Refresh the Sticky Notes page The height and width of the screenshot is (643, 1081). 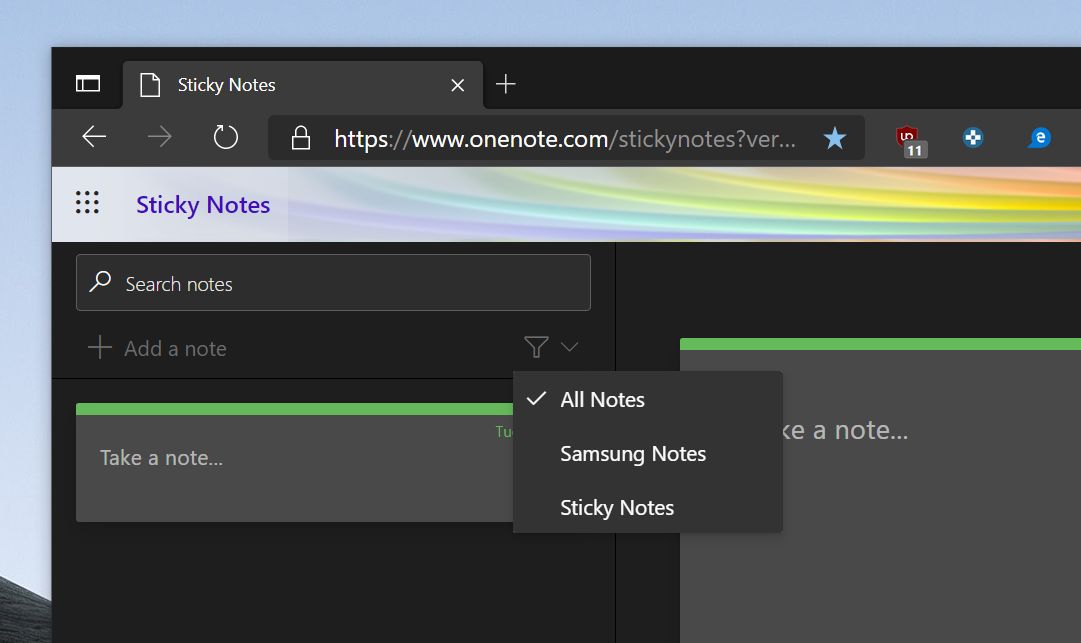coord(225,136)
